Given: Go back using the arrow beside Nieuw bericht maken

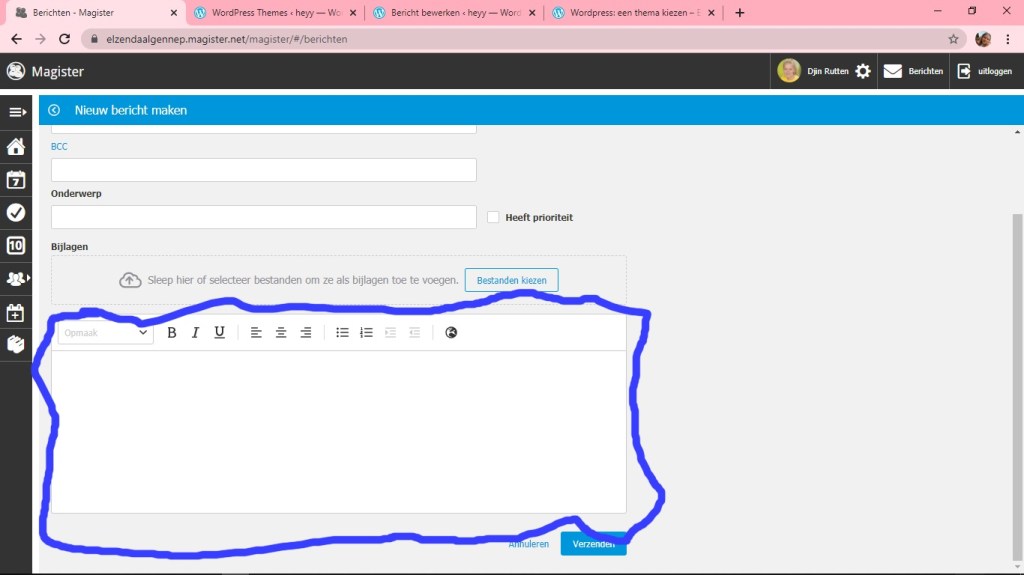Looking at the screenshot, I should [54, 110].
